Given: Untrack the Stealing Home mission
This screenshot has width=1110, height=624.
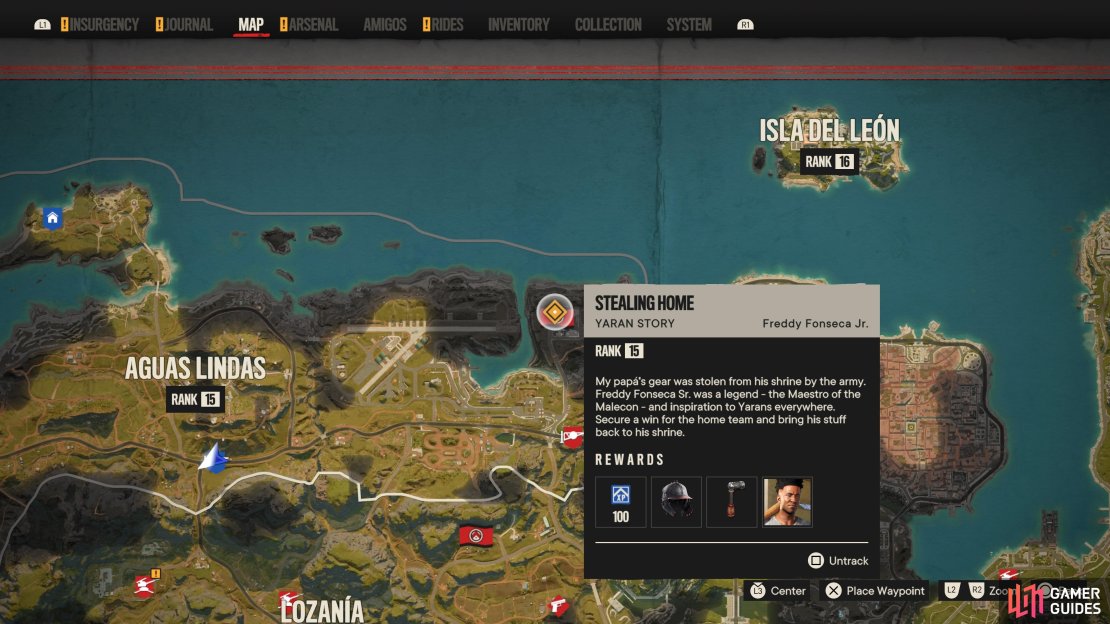Looking at the screenshot, I should click(x=838, y=560).
